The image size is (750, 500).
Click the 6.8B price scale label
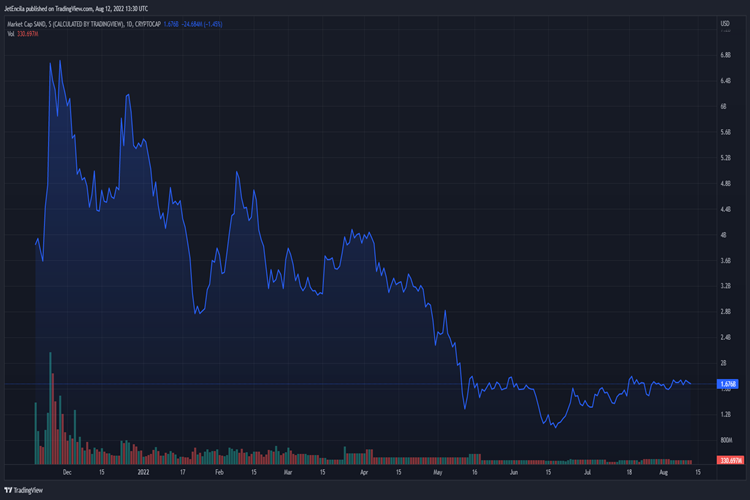tap(726, 56)
